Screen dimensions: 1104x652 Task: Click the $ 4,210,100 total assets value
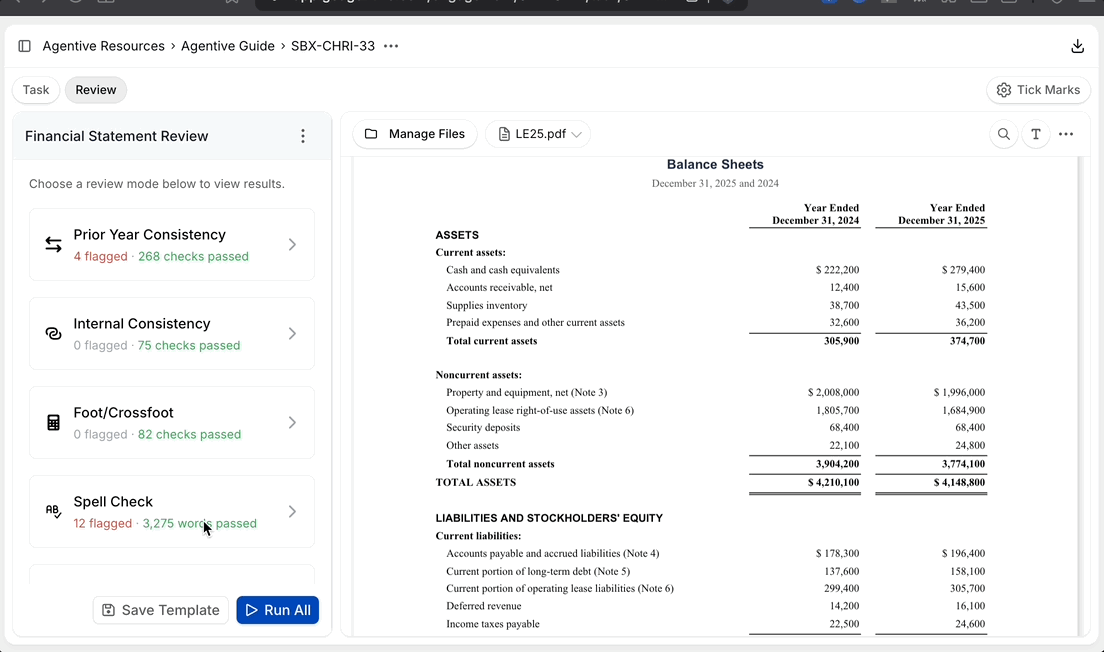tap(834, 482)
